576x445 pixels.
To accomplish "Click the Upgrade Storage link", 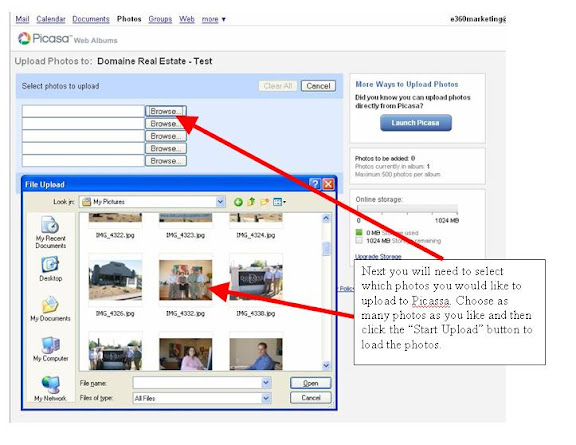I will 378,256.
